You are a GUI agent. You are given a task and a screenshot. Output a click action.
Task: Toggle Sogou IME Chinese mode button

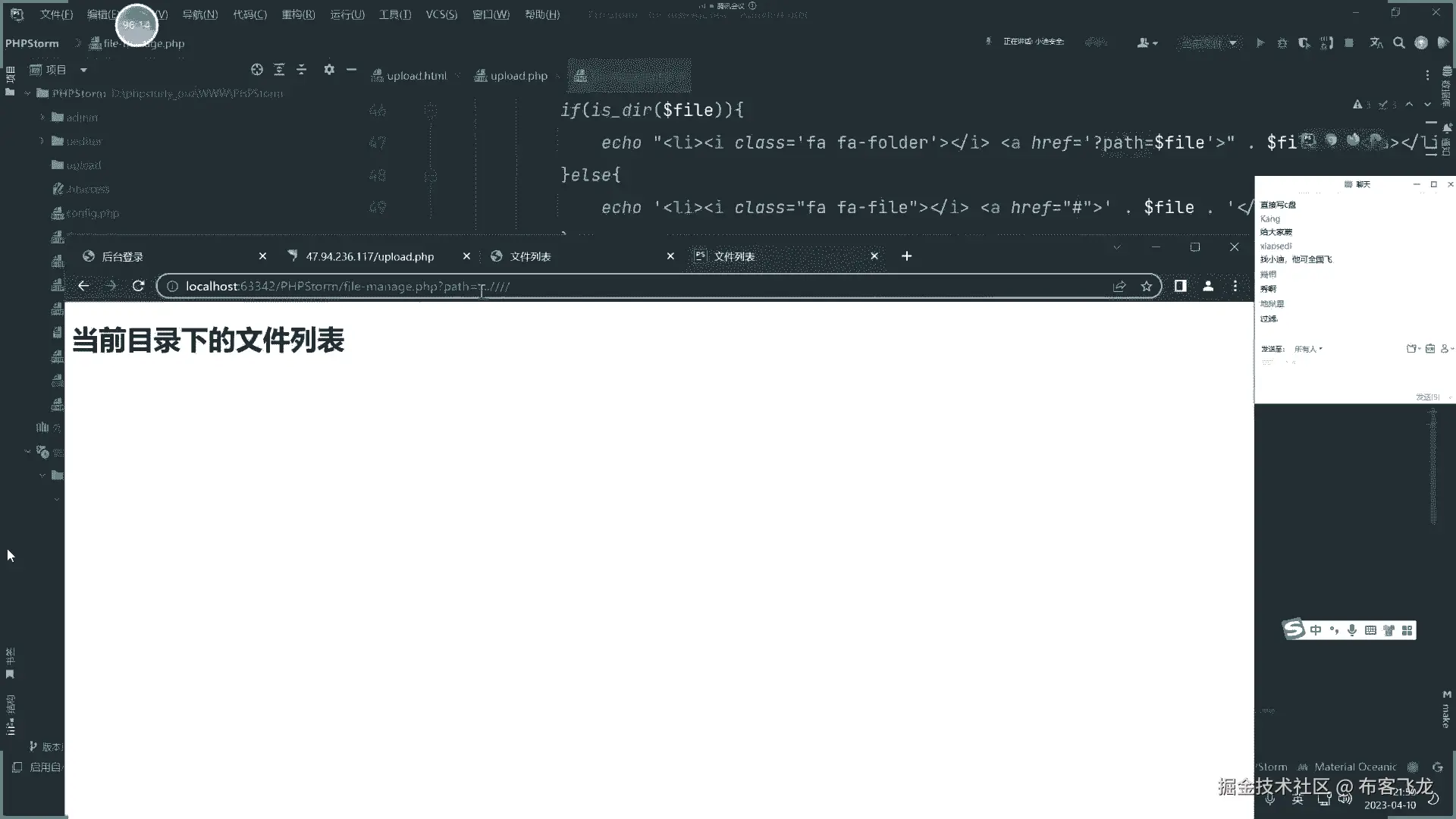click(x=1316, y=630)
